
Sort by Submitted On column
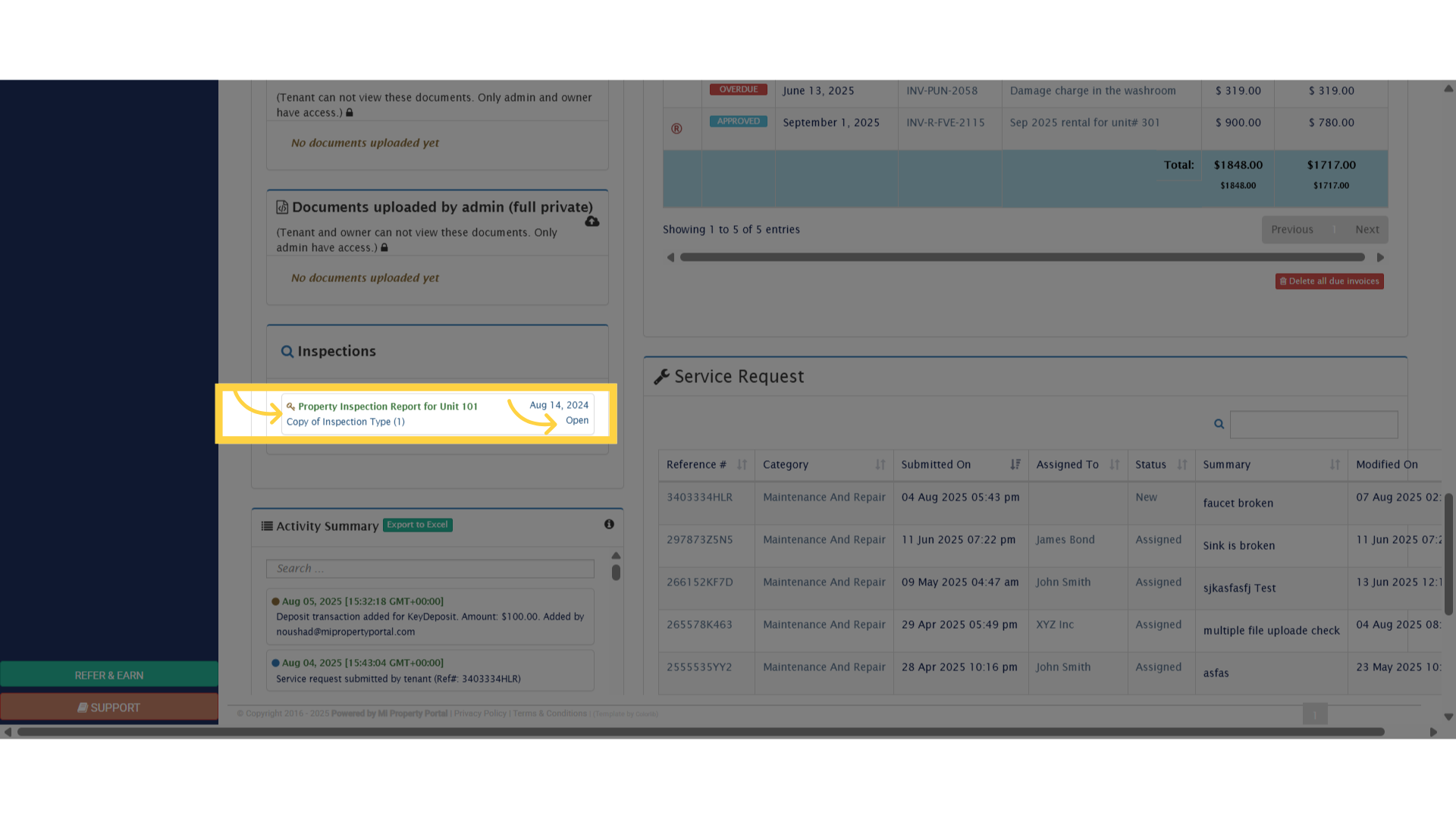coord(961,465)
